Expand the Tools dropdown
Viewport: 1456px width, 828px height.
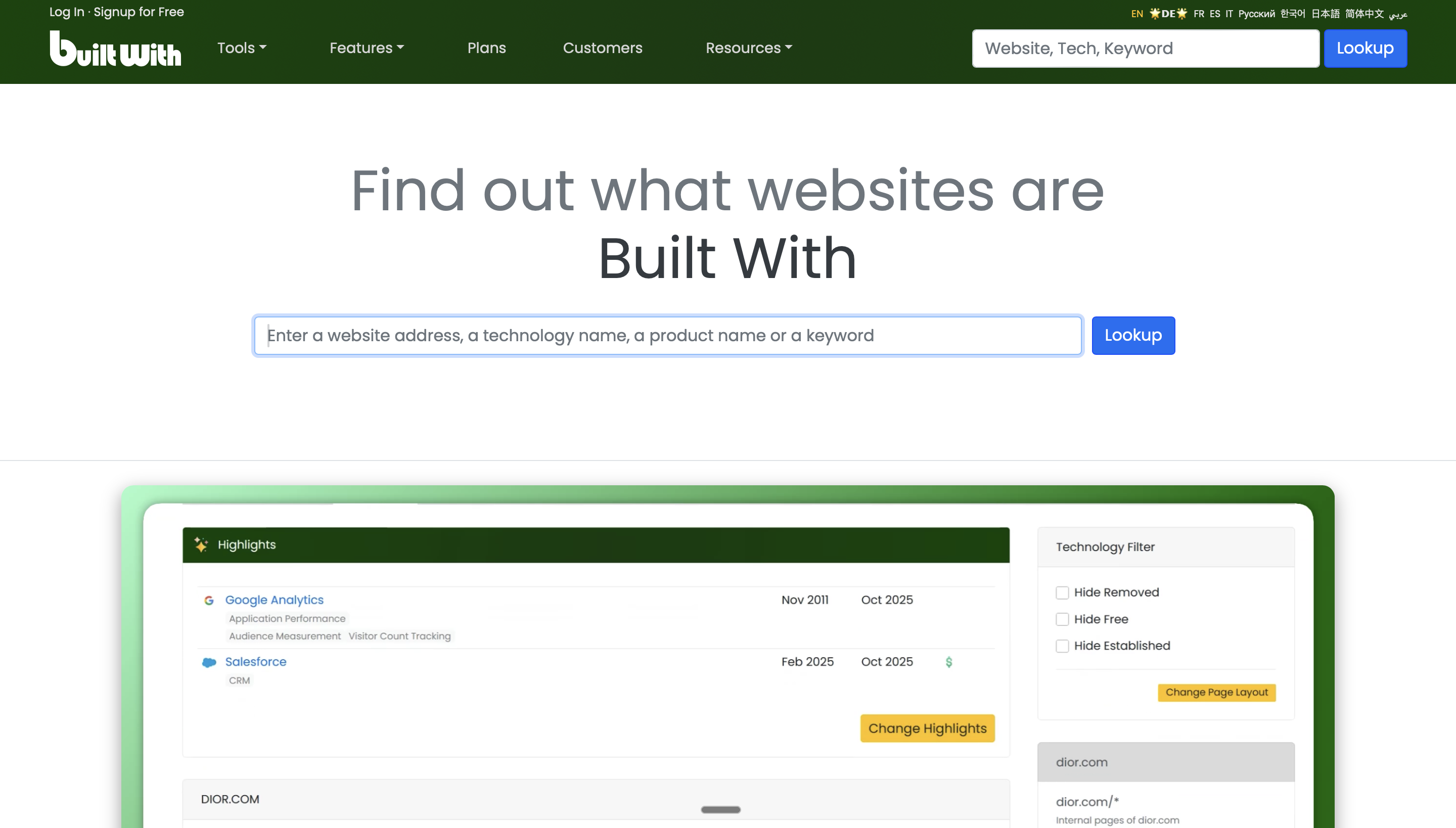coord(241,49)
